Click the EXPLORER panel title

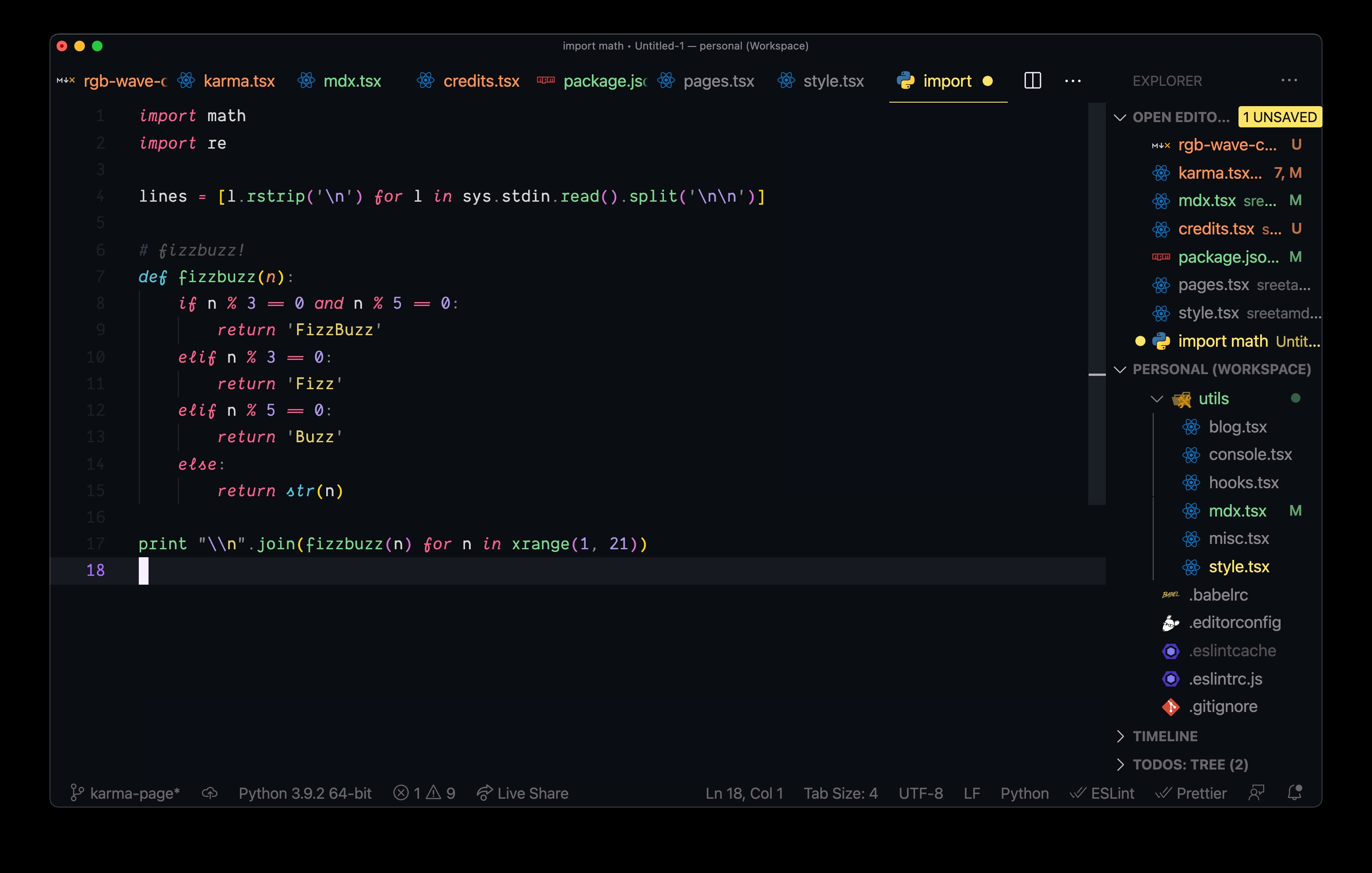point(1167,81)
